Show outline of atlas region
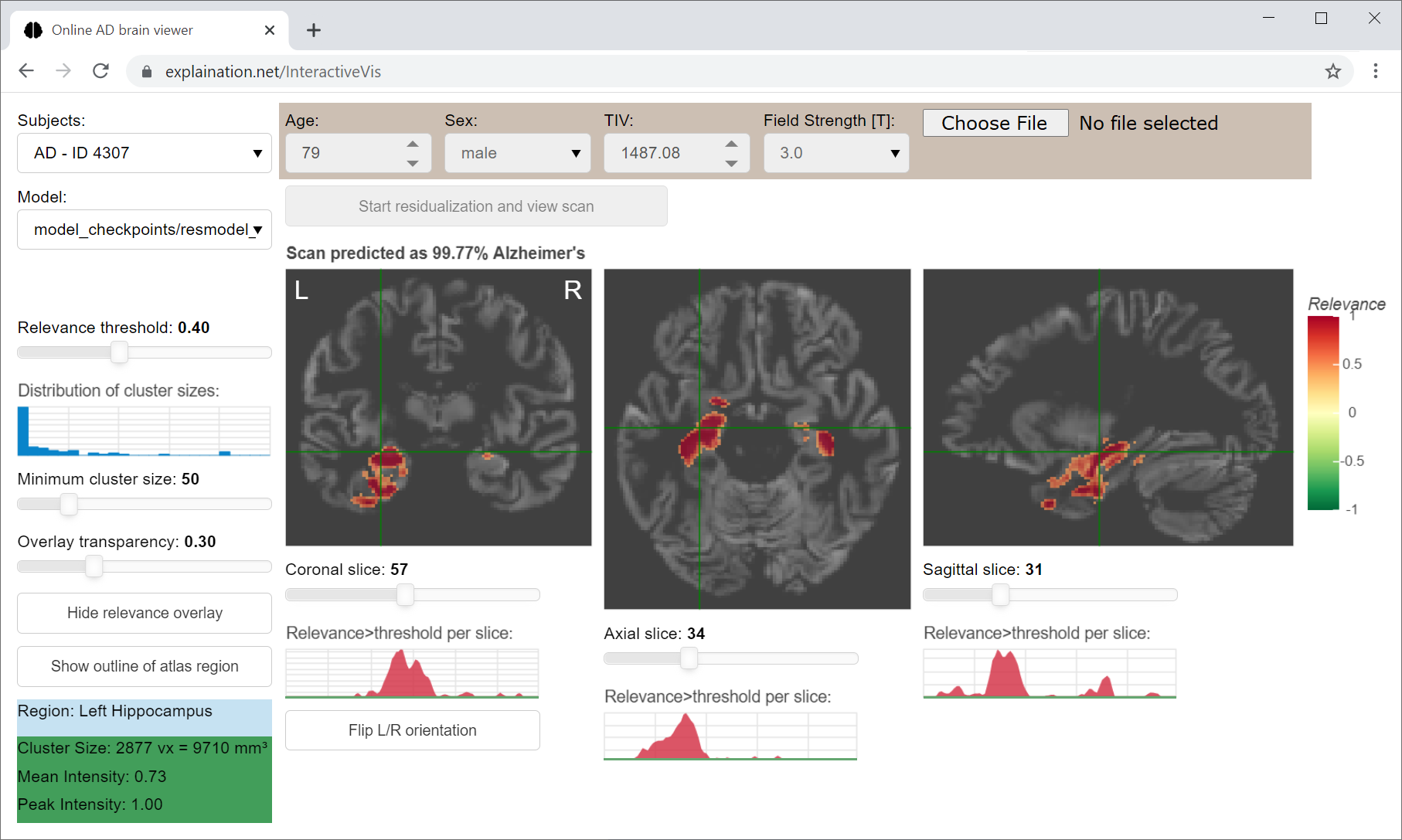The image size is (1402, 840). tap(145, 666)
